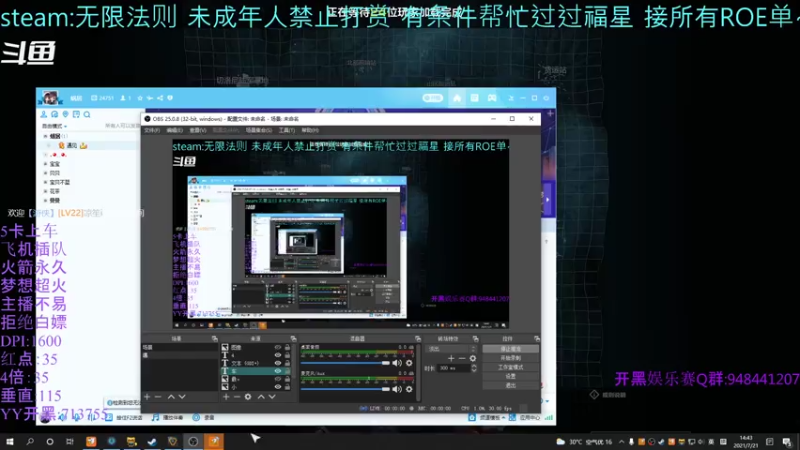Viewport: 800px width, 450px height.
Task: Open source properties gear icon
Action: 248,396
